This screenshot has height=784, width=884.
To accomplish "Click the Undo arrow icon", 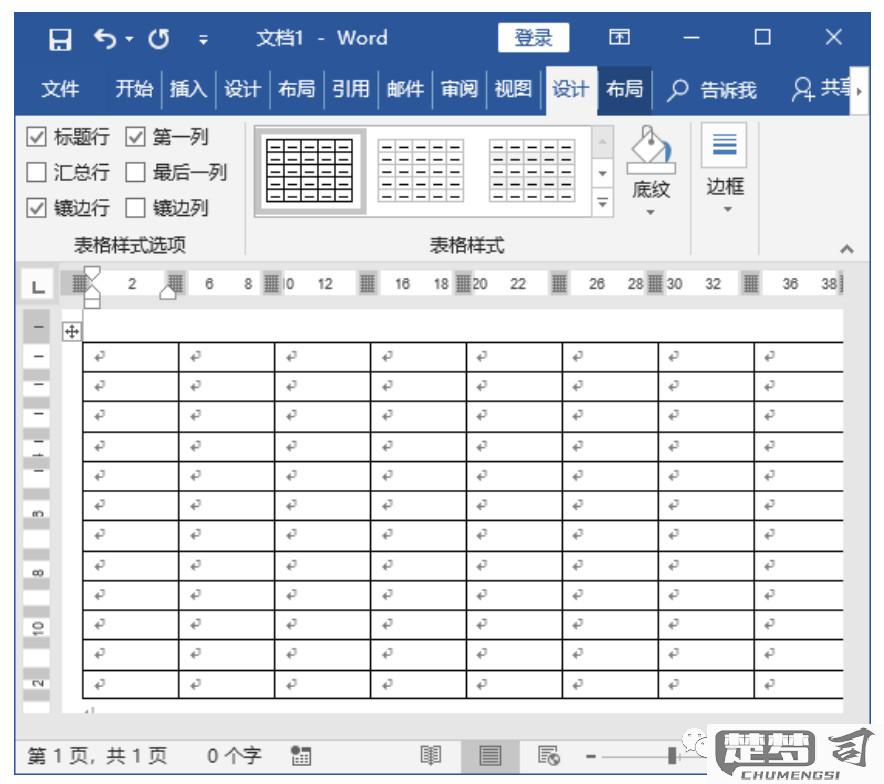I will click(105, 39).
